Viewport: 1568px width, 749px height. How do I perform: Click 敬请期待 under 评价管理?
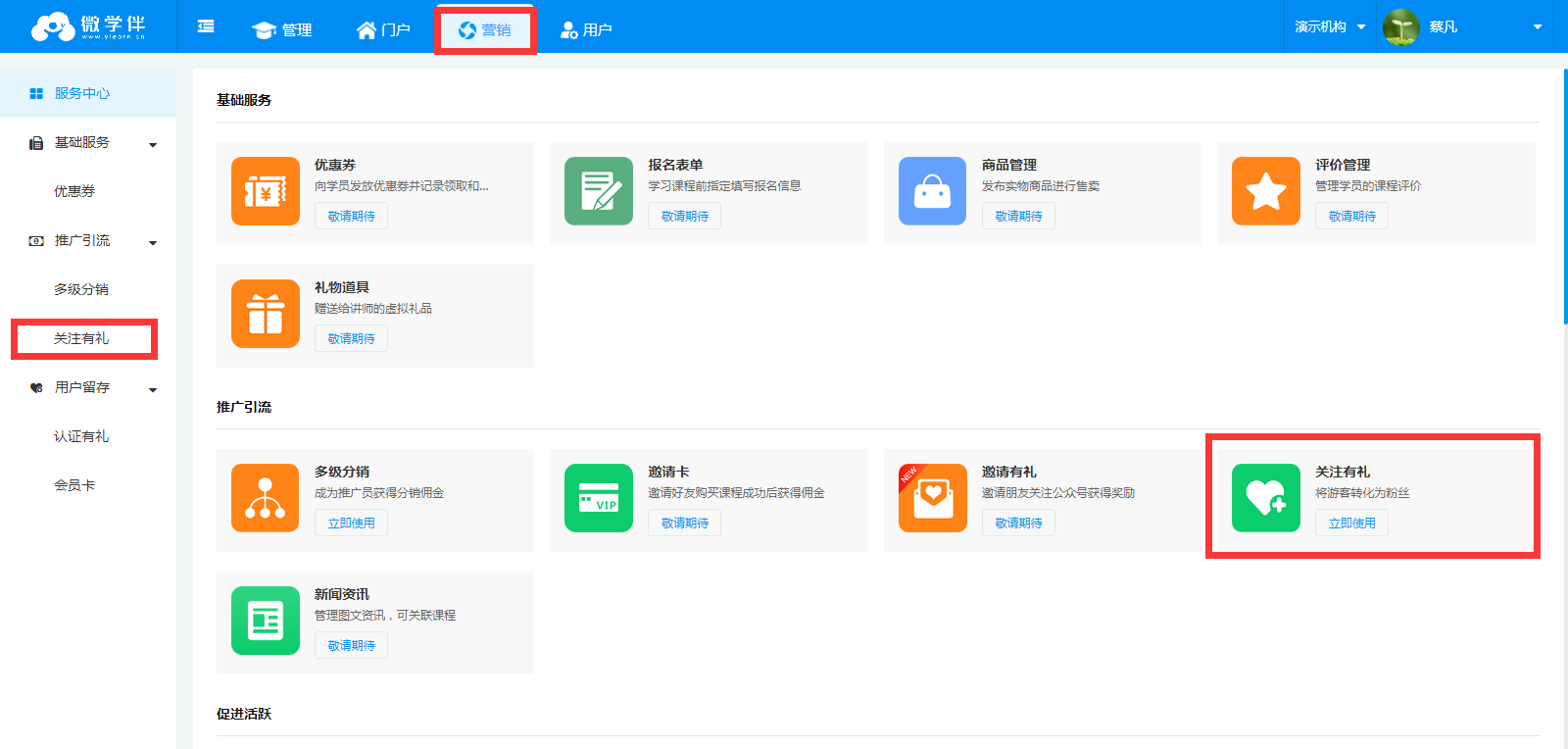[1351, 216]
